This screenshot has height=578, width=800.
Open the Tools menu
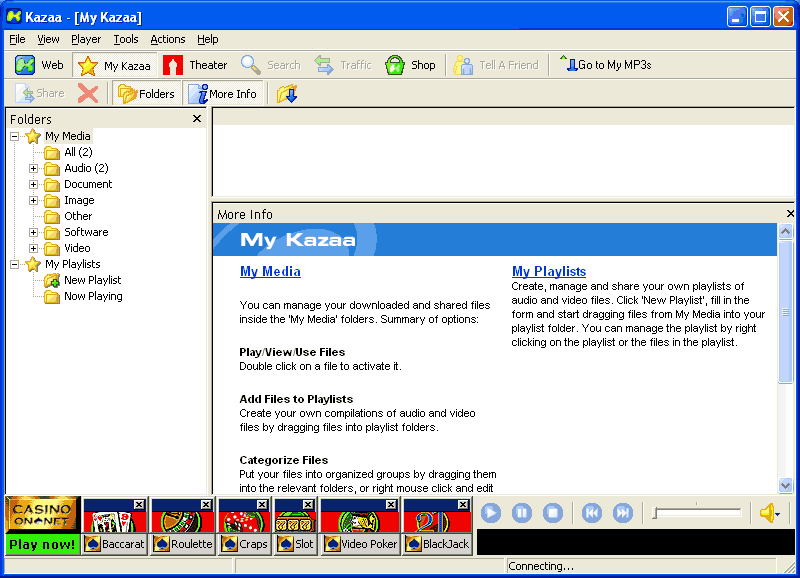pyautogui.click(x=126, y=39)
